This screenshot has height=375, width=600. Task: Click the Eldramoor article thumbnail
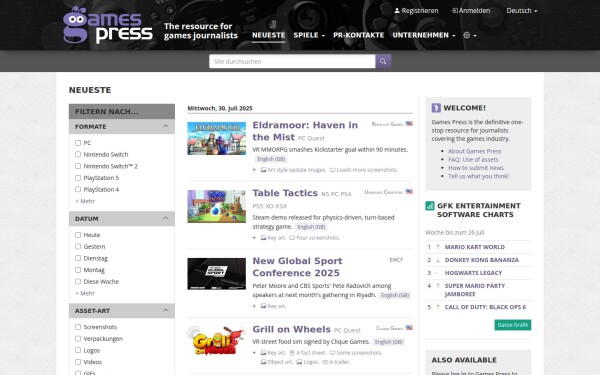(217, 138)
